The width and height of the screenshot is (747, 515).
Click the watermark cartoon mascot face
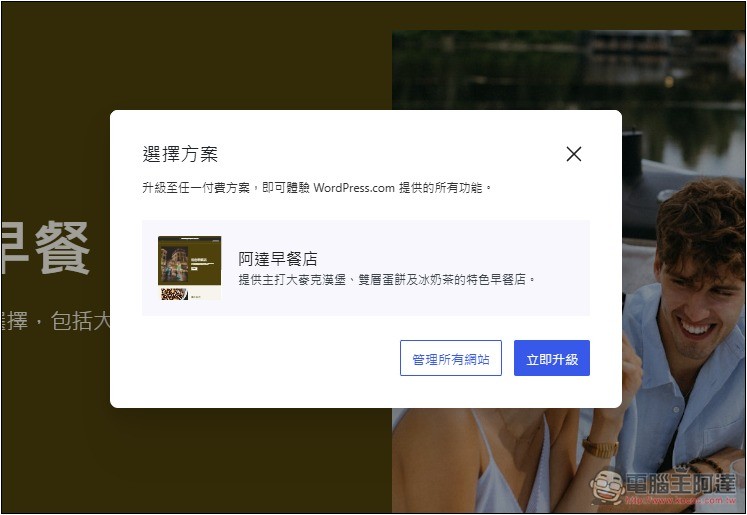607,486
